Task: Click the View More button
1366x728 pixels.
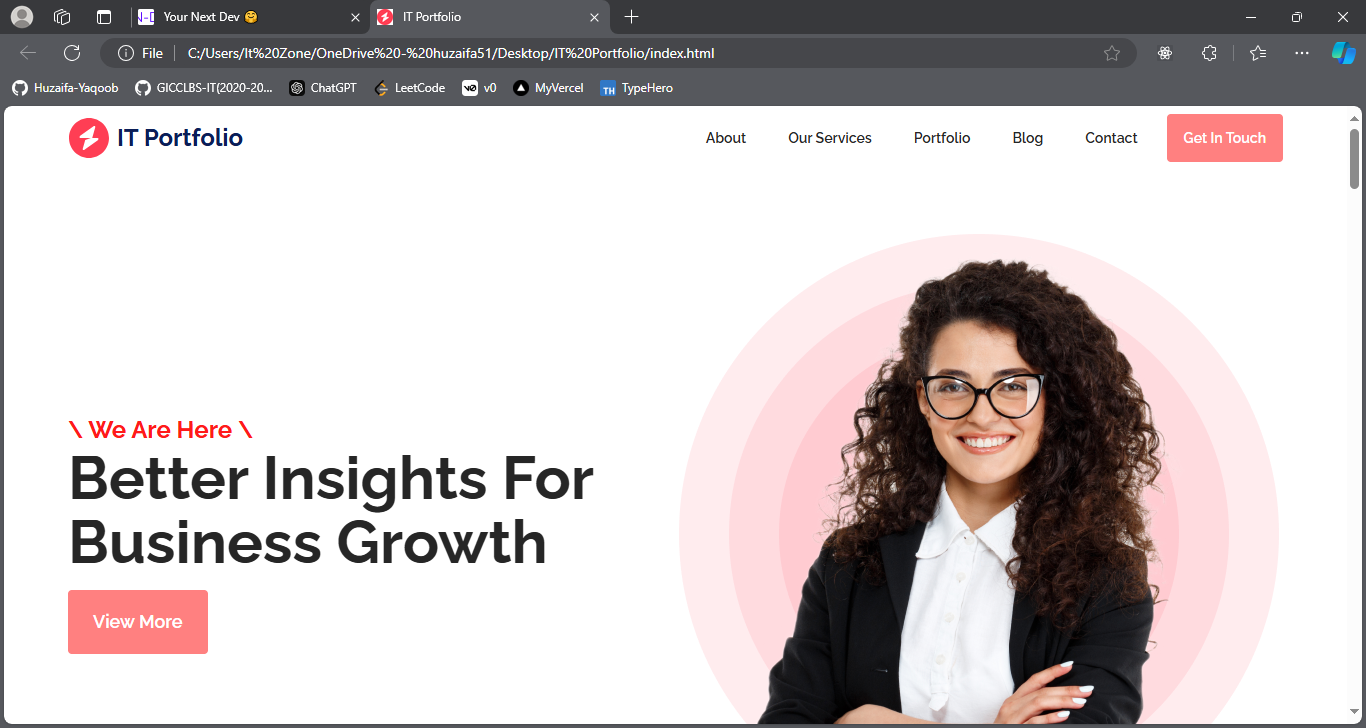Action: coord(138,622)
